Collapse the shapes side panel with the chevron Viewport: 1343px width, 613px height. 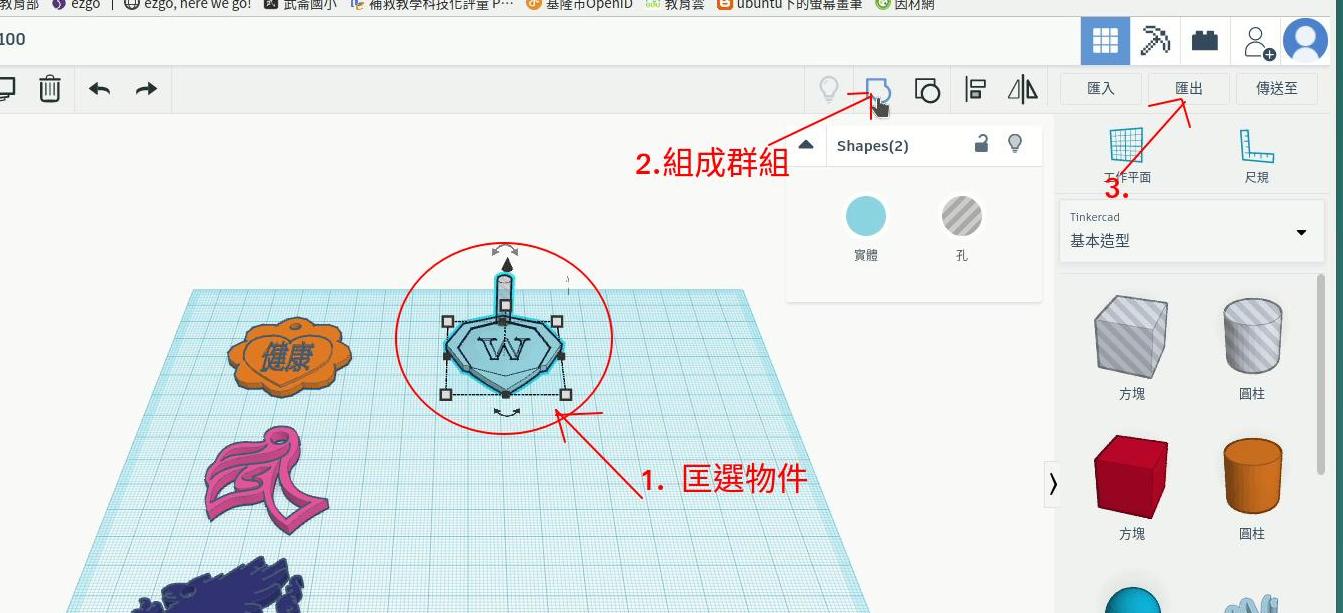[x=1053, y=484]
